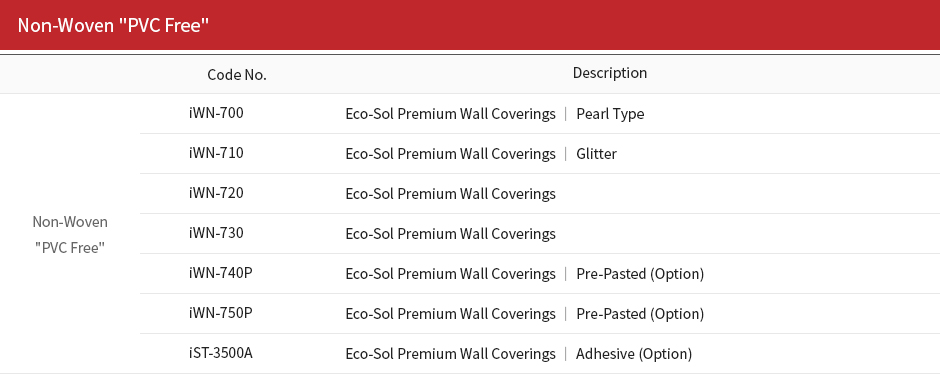Select the Adhesive (Option) text
The width and height of the screenshot is (940, 374).
pos(634,354)
